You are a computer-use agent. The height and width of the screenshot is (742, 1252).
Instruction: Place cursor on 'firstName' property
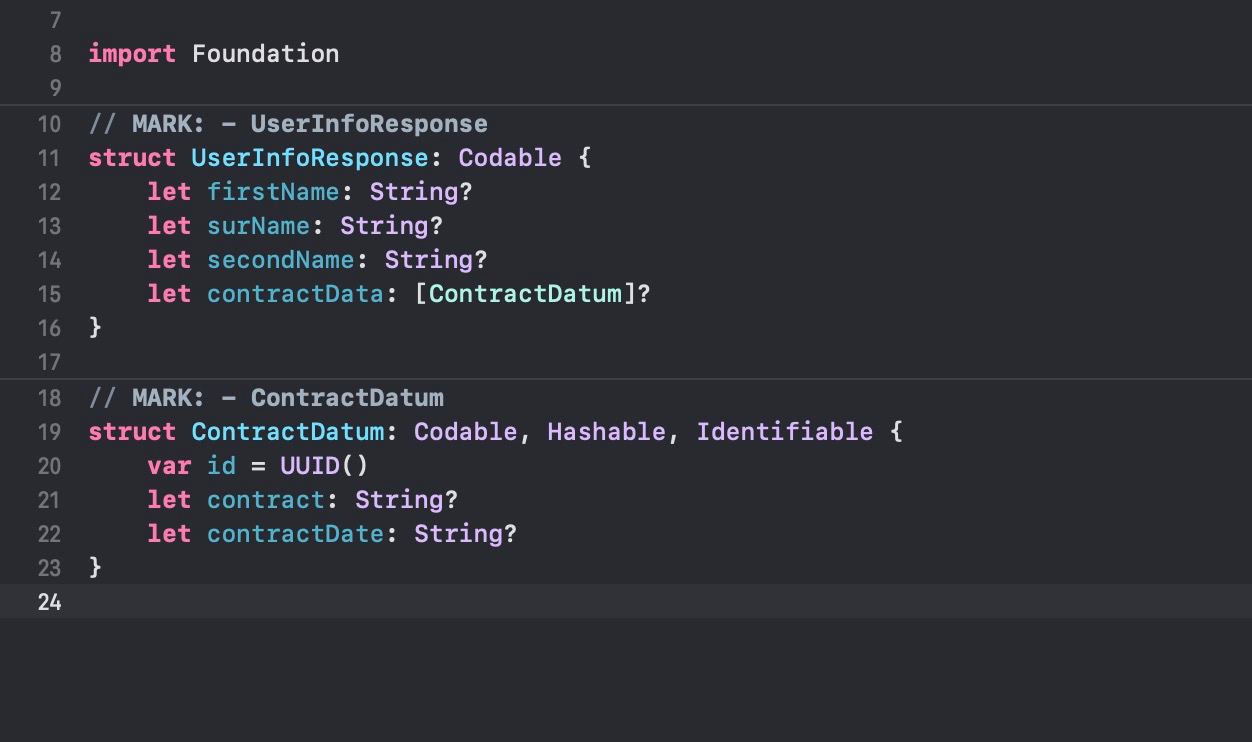[x=273, y=192]
